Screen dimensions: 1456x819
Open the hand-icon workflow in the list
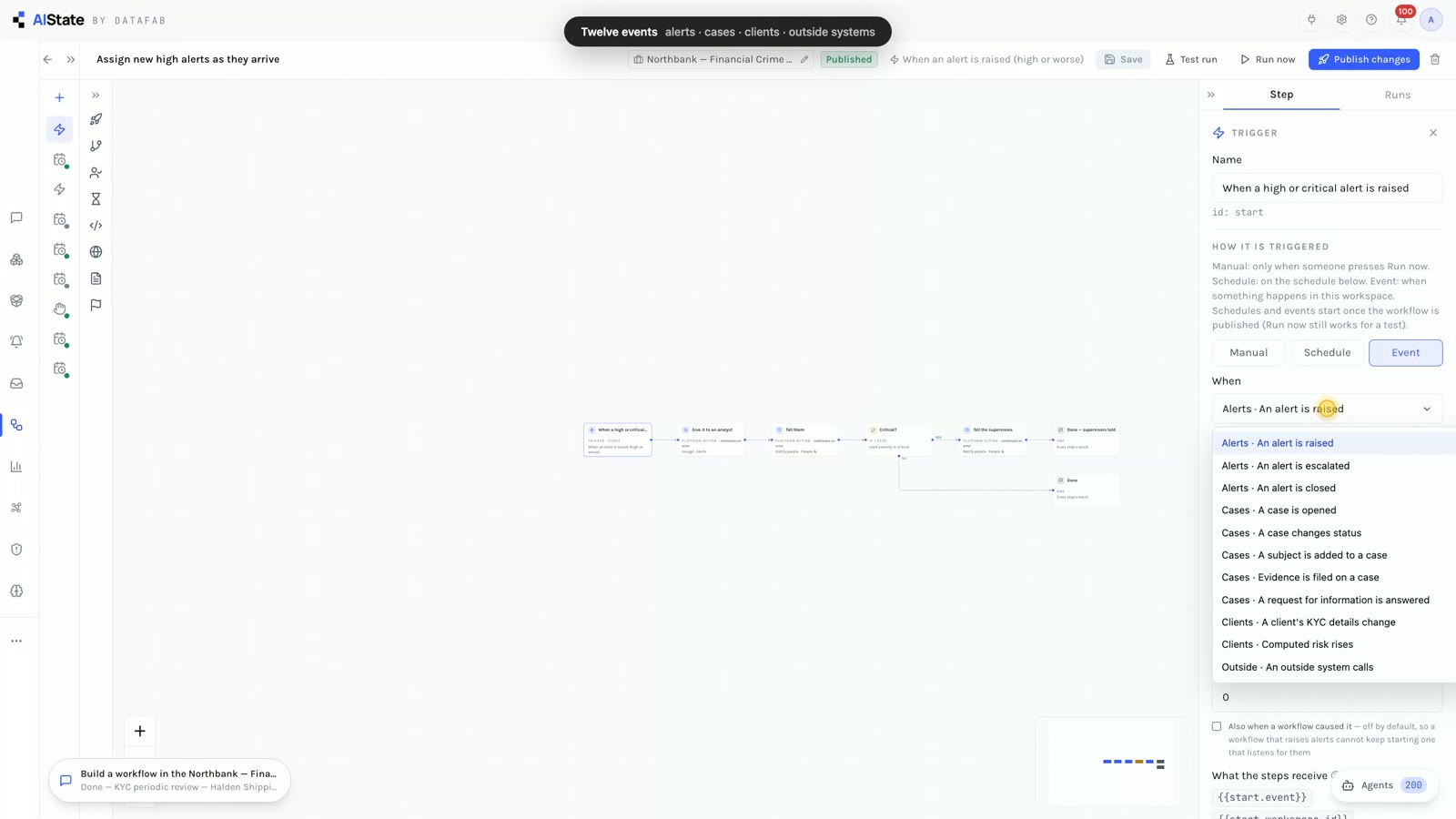point(60,309)
